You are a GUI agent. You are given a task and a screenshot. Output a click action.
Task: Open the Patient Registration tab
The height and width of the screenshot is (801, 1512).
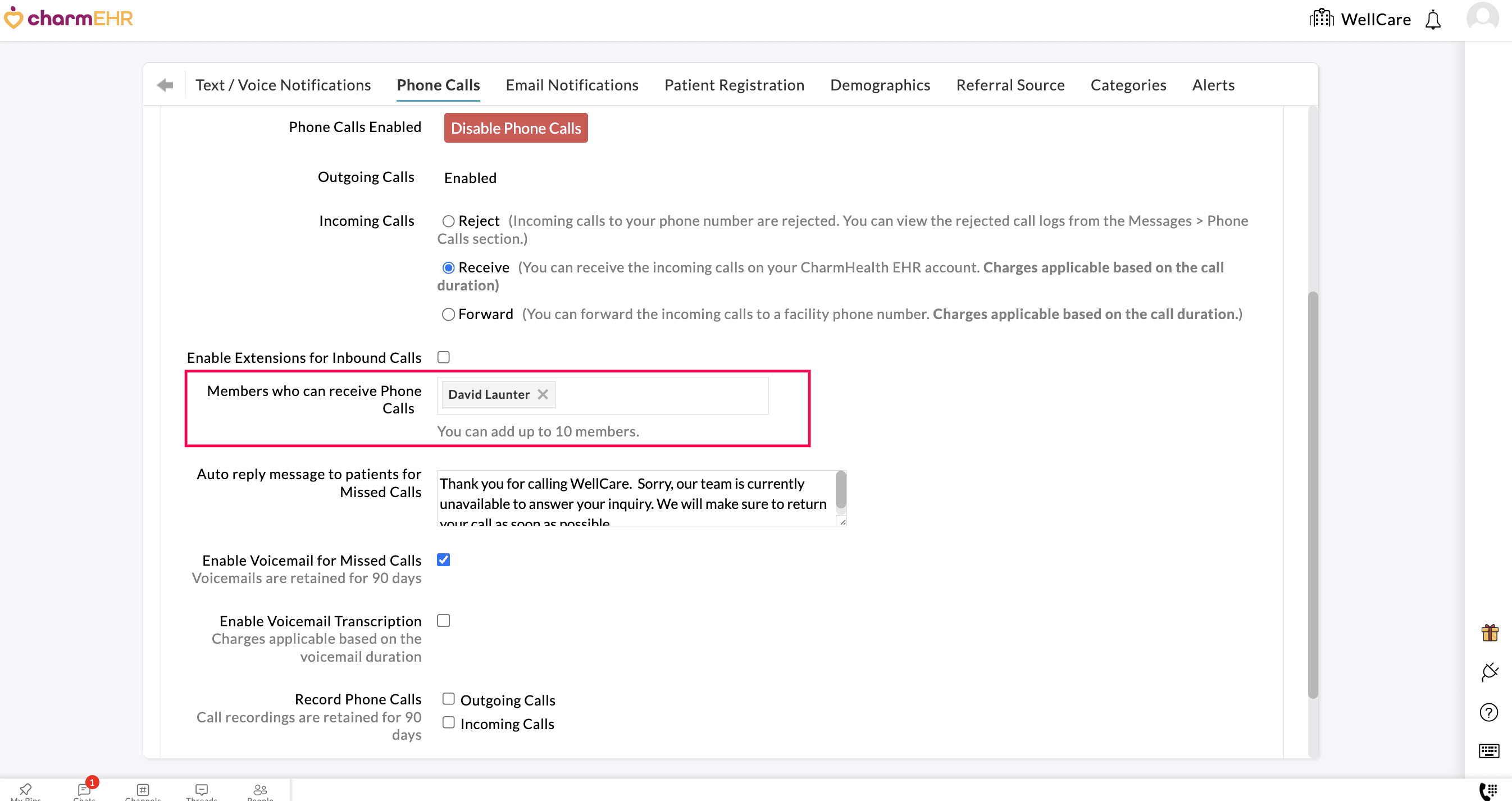pyautogui.click(x=734, y=85)
